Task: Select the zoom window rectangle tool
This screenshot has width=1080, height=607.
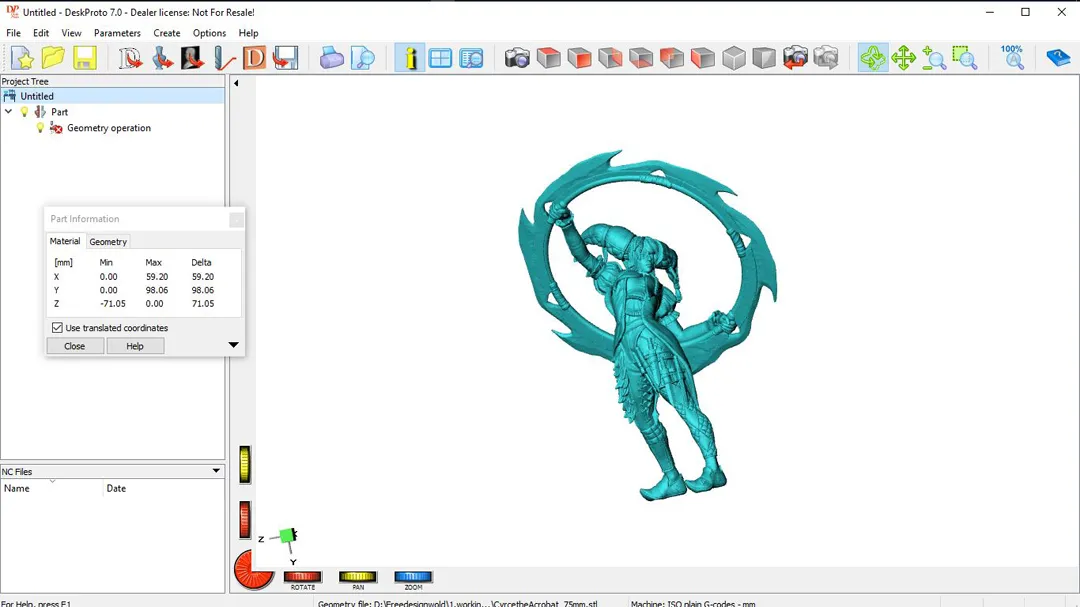Action: point(965,58)
